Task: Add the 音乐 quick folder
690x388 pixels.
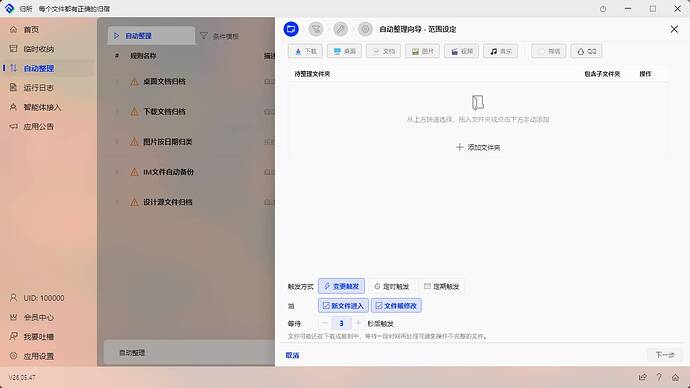Action: pyautogui.click(x=501, y=51)
